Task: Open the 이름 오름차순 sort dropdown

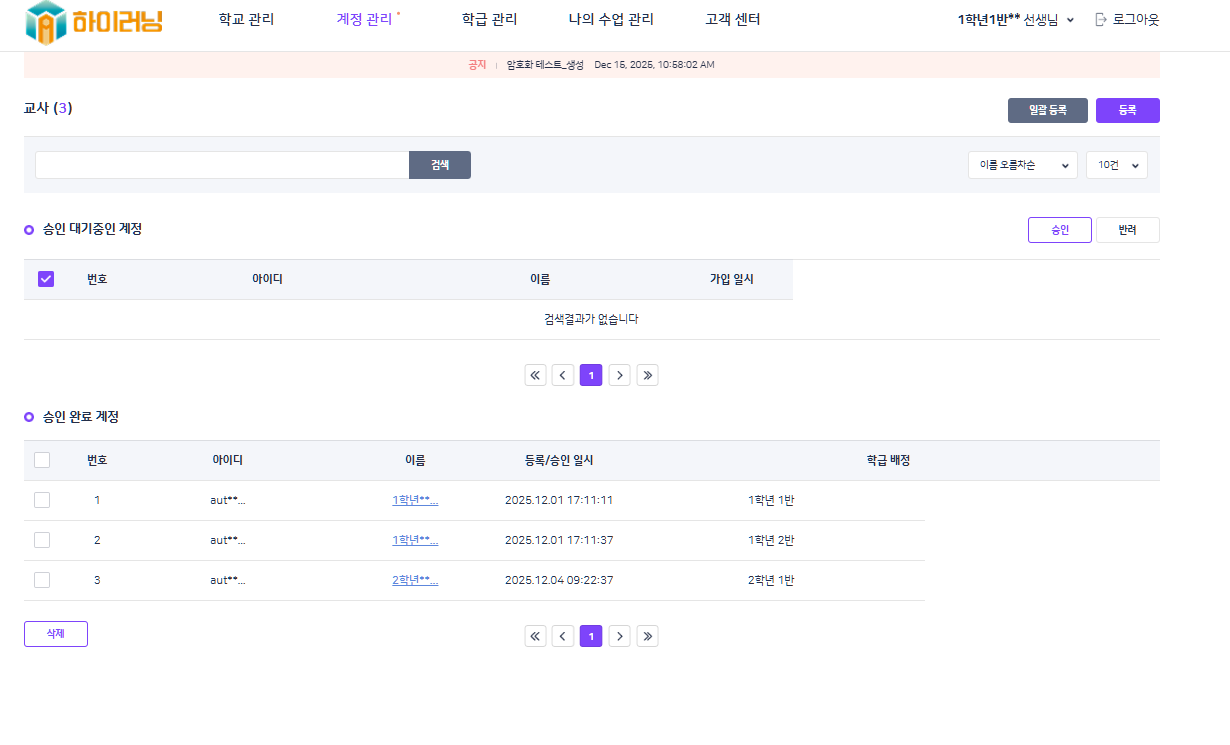Action: click(1022, 165)
